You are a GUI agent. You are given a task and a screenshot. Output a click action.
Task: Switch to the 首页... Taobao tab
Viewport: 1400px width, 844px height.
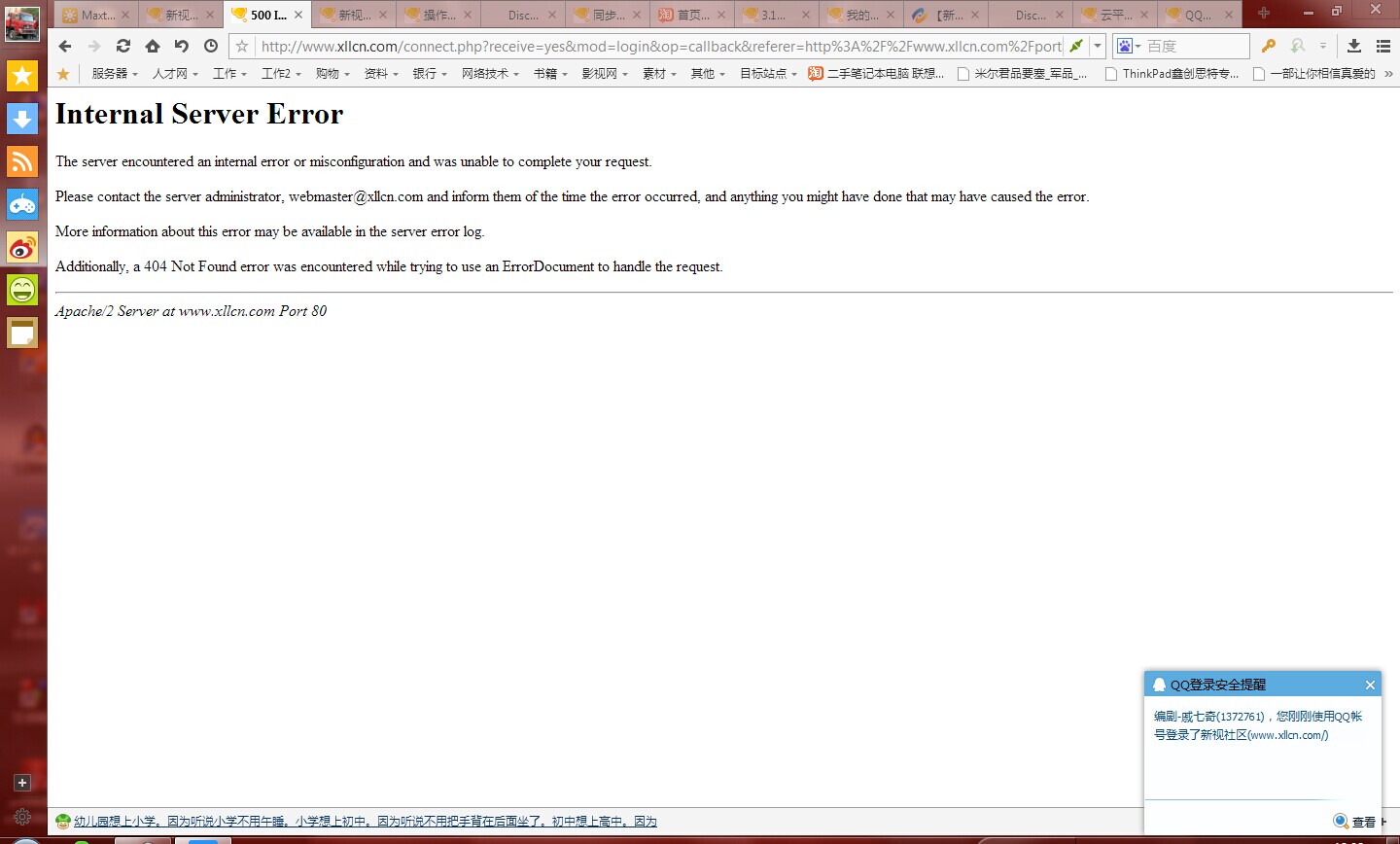692,15
